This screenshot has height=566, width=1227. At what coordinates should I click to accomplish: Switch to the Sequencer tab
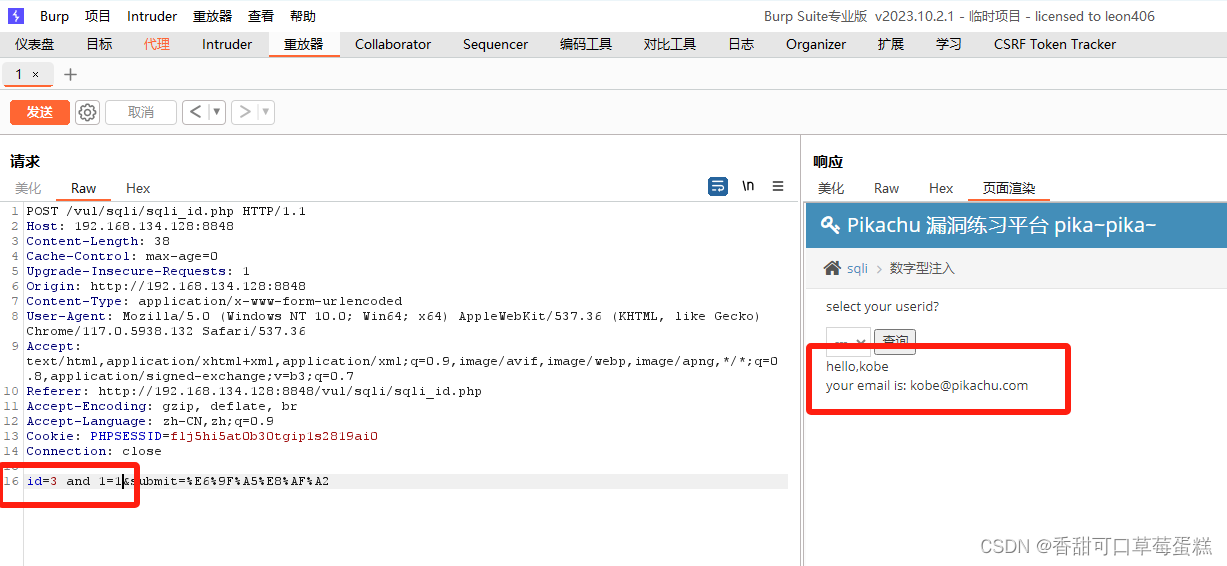tap(495, 44)
